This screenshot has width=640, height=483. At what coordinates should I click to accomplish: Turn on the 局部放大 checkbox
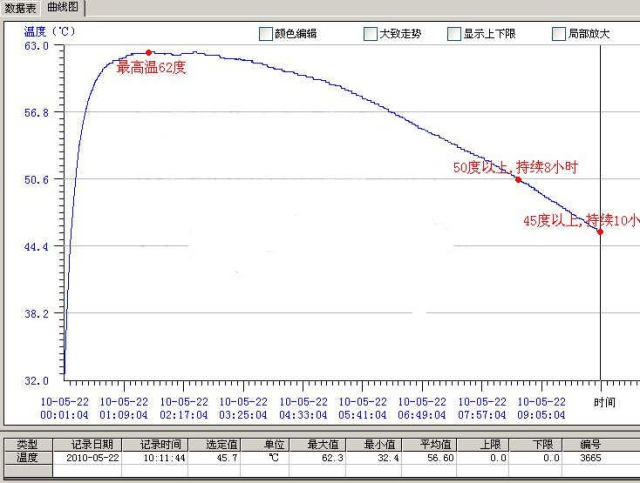click(x=559, y=33)
